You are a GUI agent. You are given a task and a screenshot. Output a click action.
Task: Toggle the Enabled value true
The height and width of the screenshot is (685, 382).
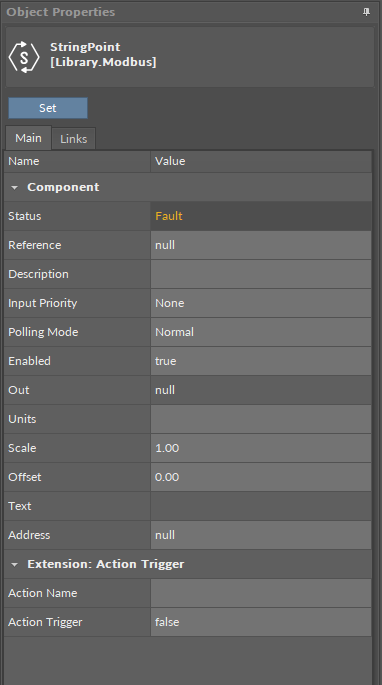pos(261,361)
